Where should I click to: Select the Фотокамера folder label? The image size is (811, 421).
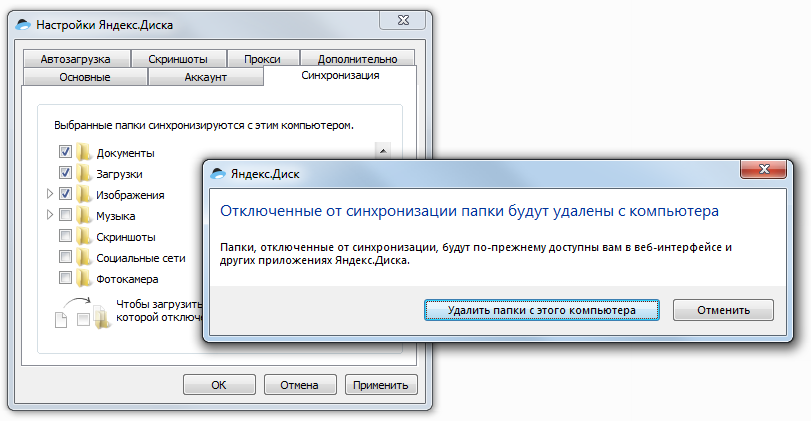(127, 279)
